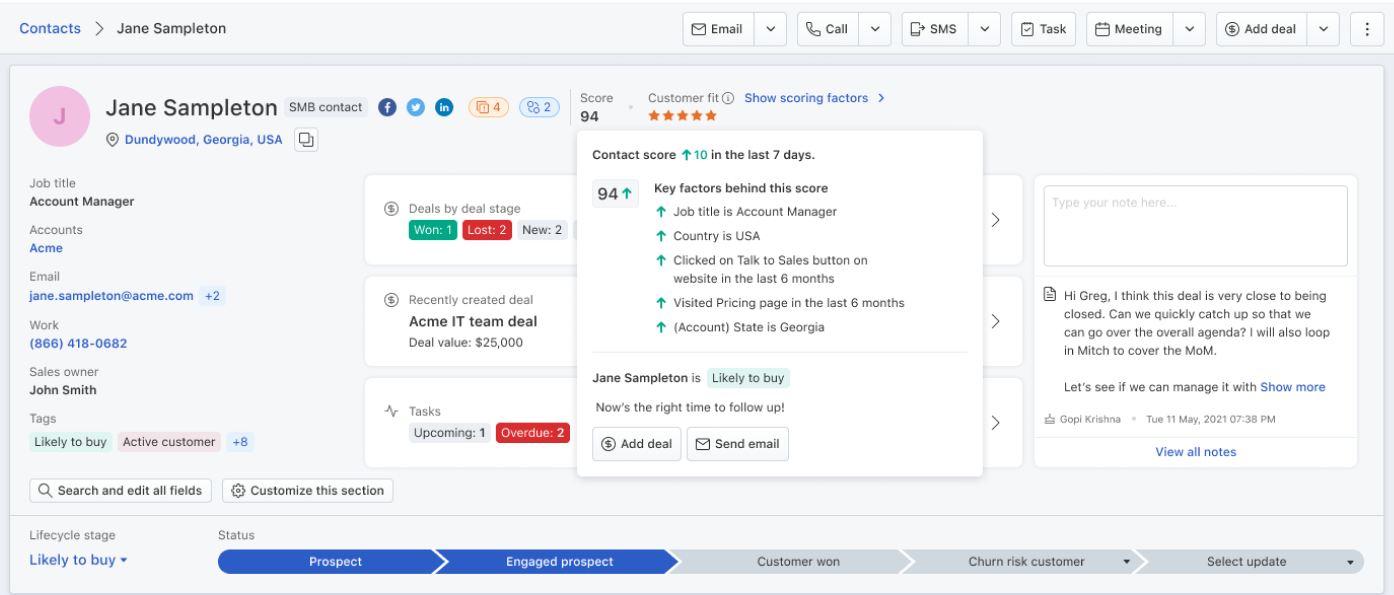The height and width of the screenshot is (595, 1394).
Task: Click into the note text field
Action: (x=1195, y=226)
